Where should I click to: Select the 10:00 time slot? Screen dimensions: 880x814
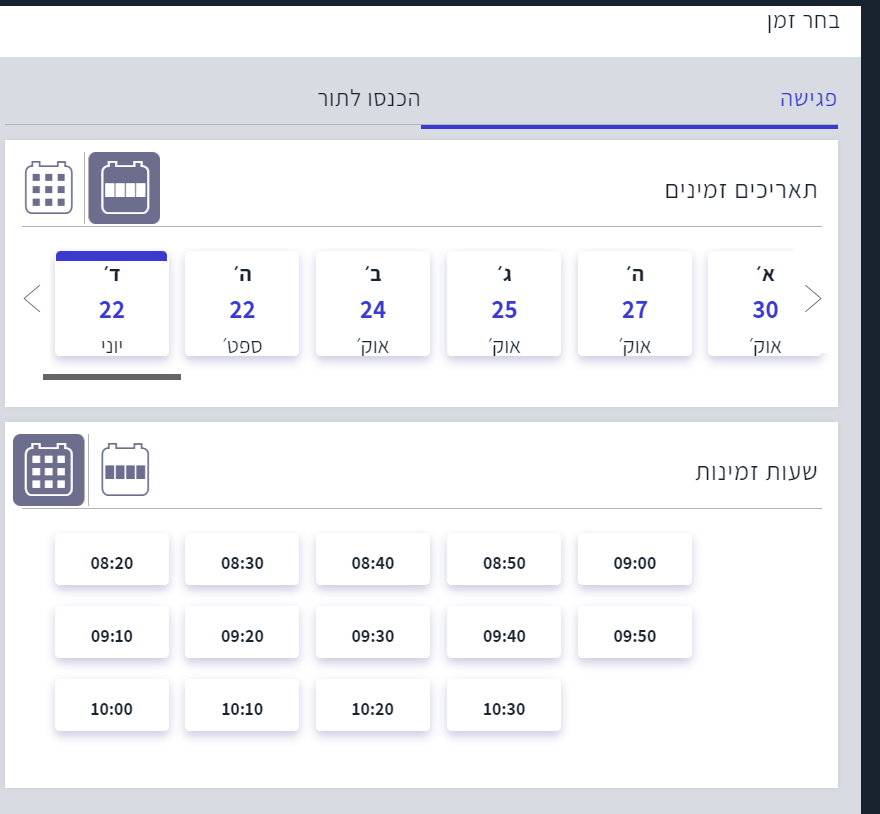point(112,709)
